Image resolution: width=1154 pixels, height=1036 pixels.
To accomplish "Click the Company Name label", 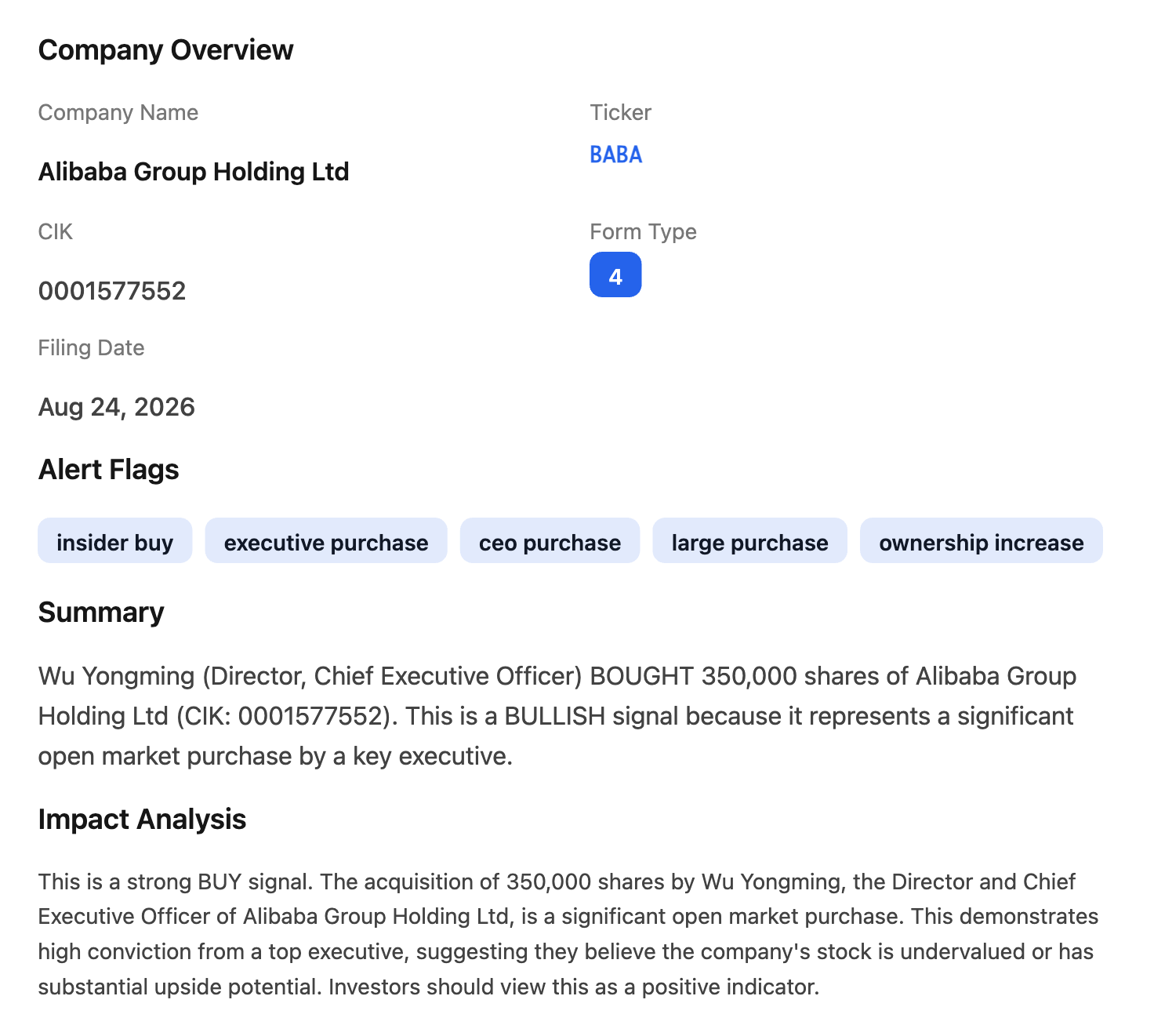I will point(118,113).
